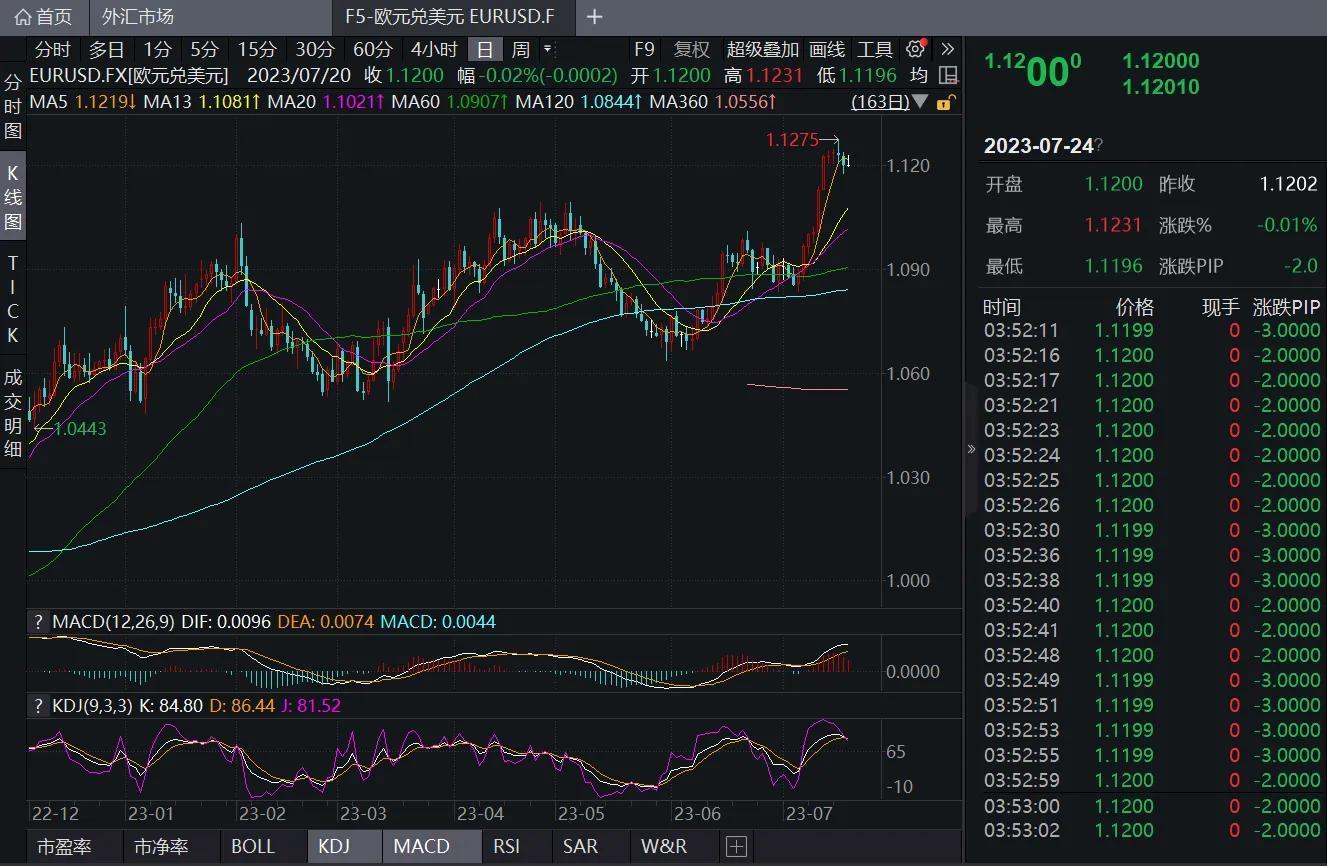
Task: Open a new tab with plus icon
Action: click(x=594, y=17)
